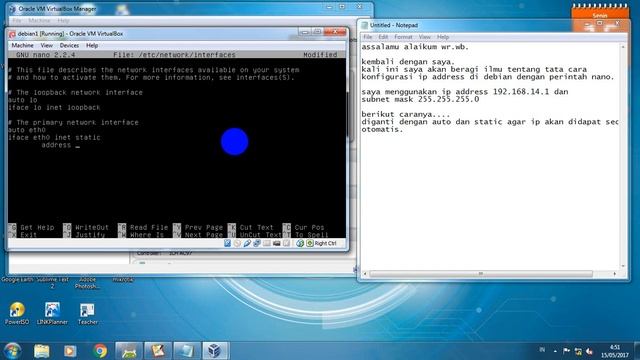
Task: Open the Teacher desktop shortcut
Action: click(87, 313)
